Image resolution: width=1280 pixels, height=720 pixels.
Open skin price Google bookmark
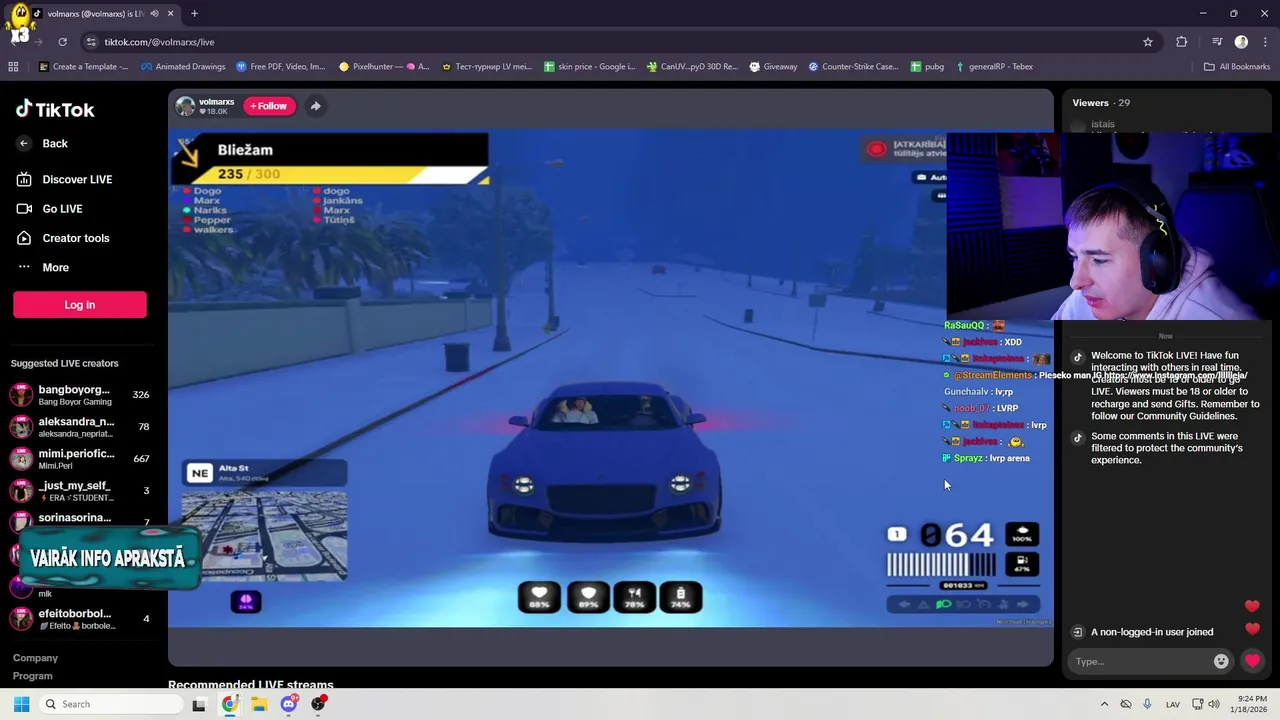click(590, 67)
